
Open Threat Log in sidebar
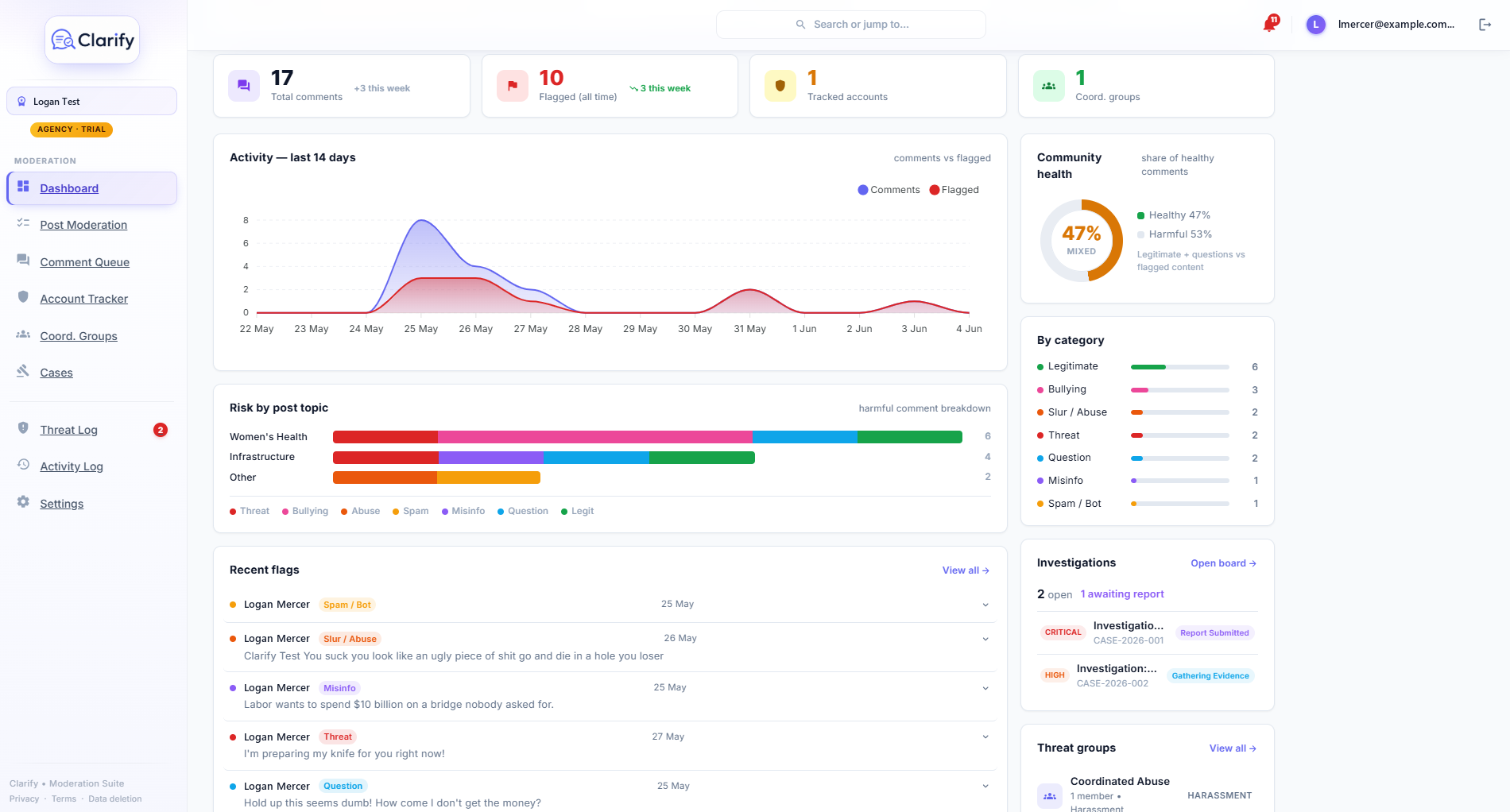(68, 430)
